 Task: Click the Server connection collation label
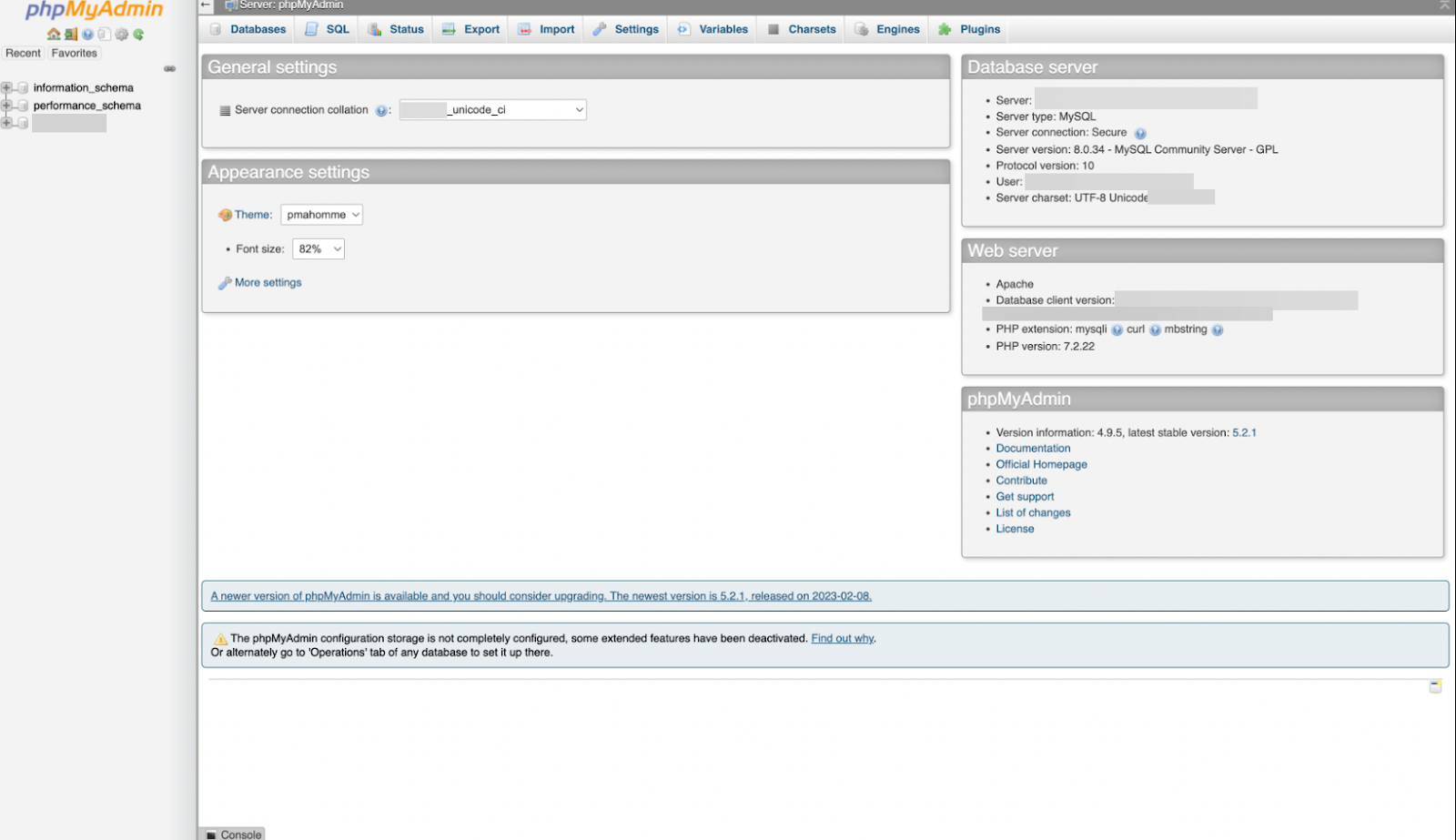[301, 110]
